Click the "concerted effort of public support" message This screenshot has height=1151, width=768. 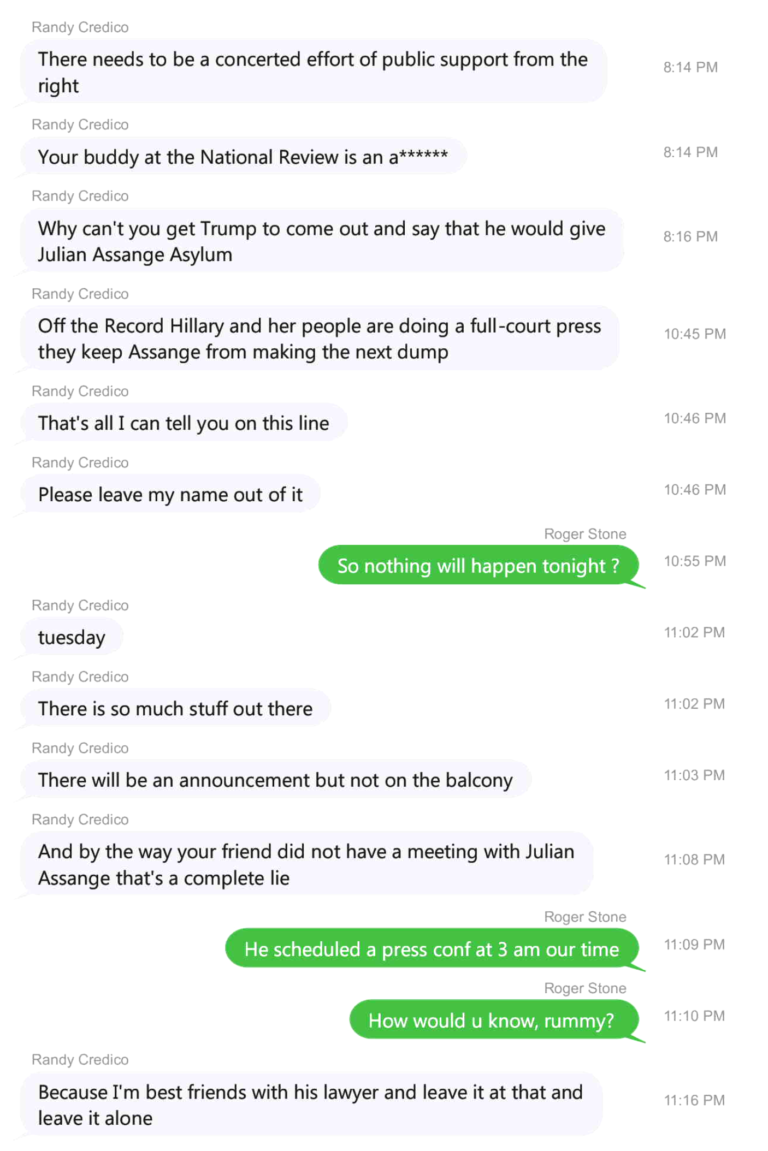coord(313,72)
